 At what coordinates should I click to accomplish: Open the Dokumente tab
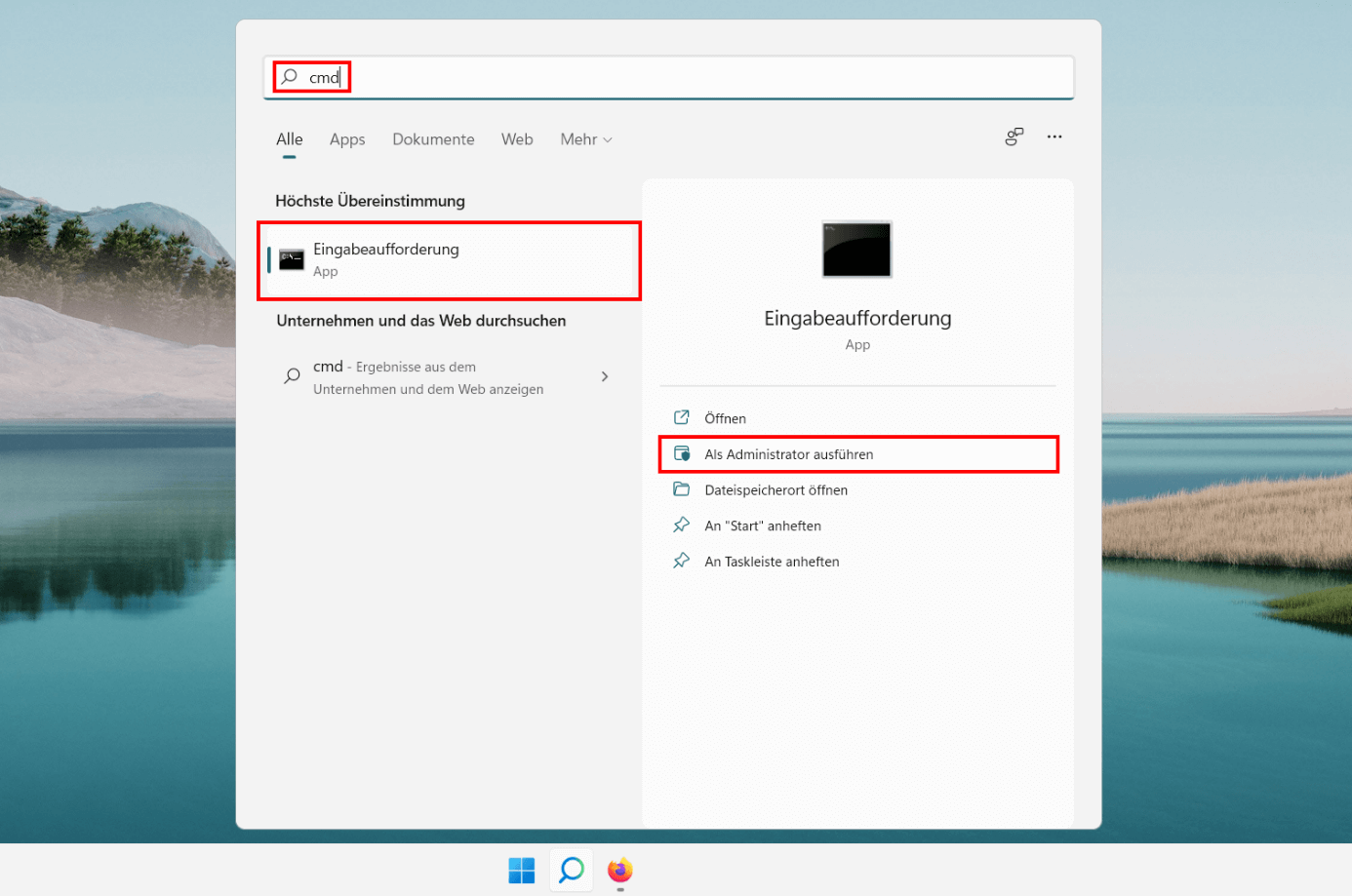point(433,139)
